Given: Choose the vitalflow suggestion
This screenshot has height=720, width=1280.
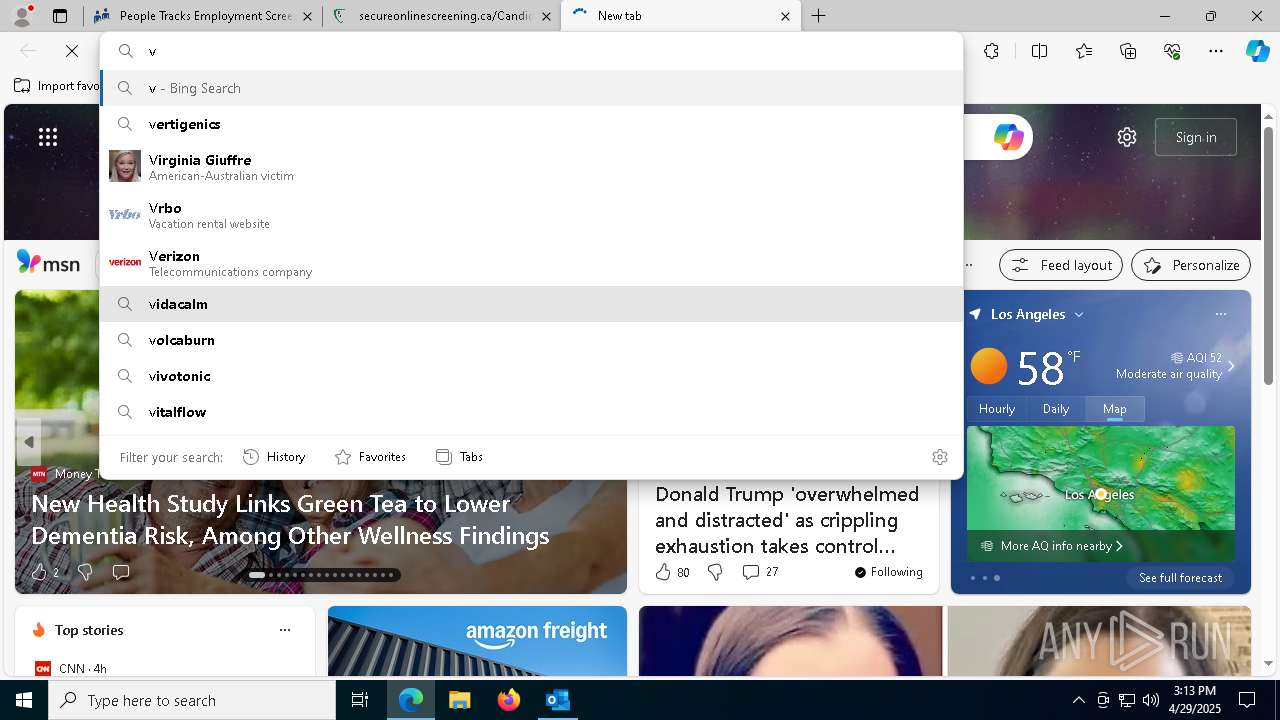Looking at the screenshot, I should 531,412.
